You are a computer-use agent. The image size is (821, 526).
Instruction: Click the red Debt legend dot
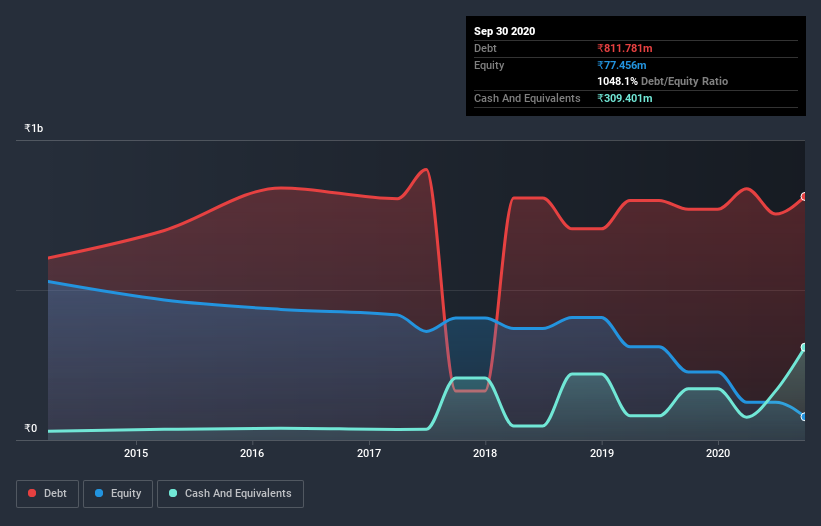pos(32,493)
